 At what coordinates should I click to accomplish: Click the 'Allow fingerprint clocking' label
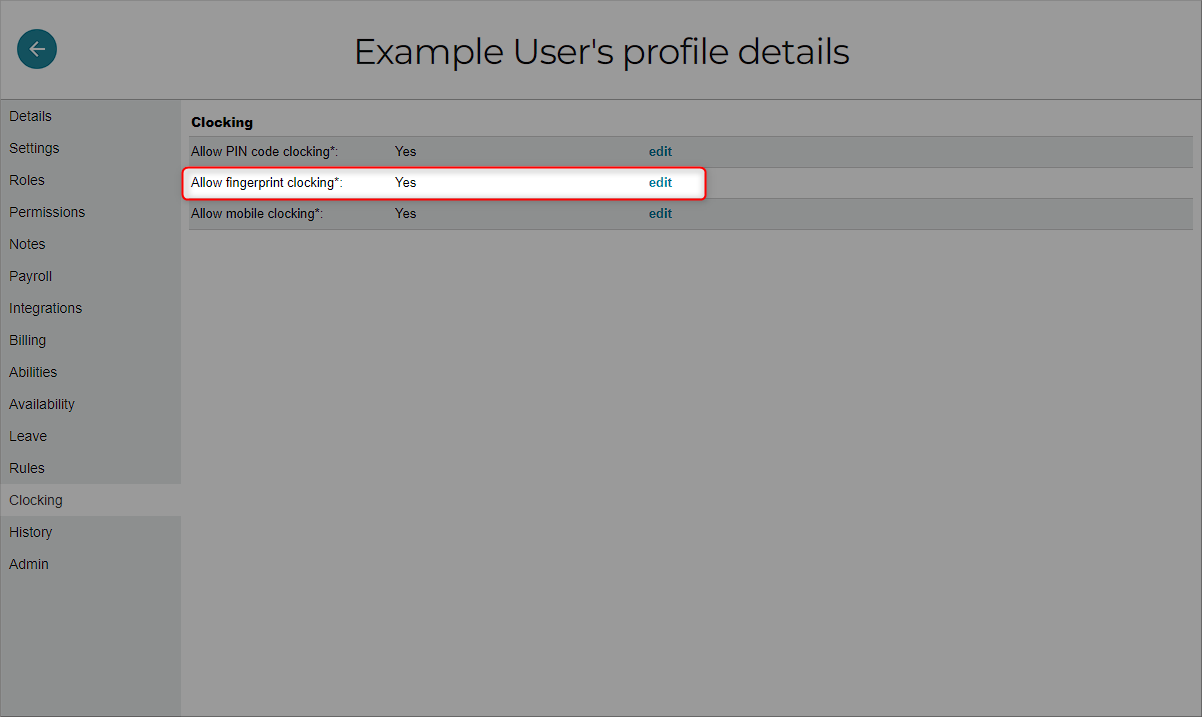tap(267, 183)
